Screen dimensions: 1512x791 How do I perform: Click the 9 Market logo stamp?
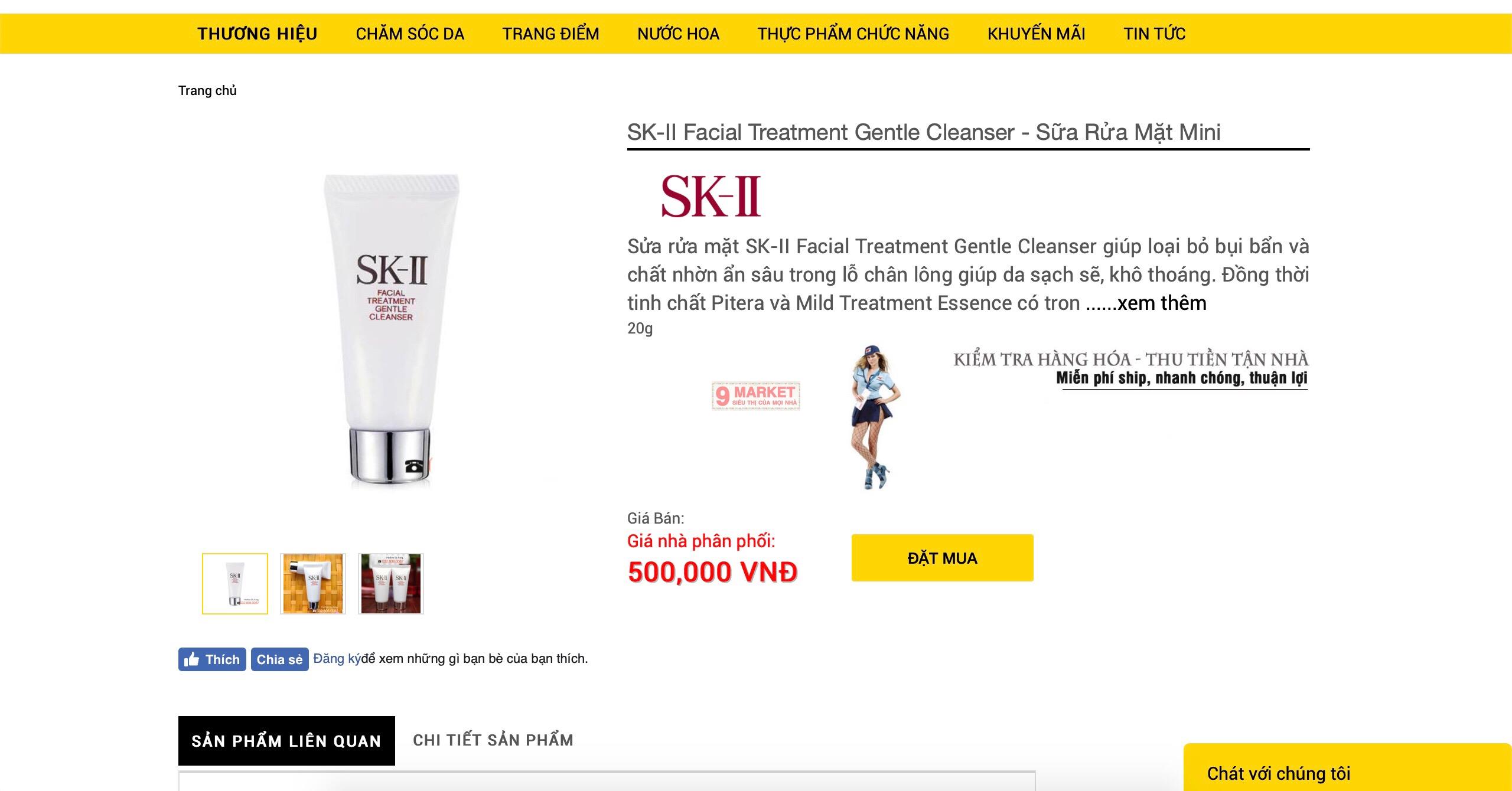(756, 395)
